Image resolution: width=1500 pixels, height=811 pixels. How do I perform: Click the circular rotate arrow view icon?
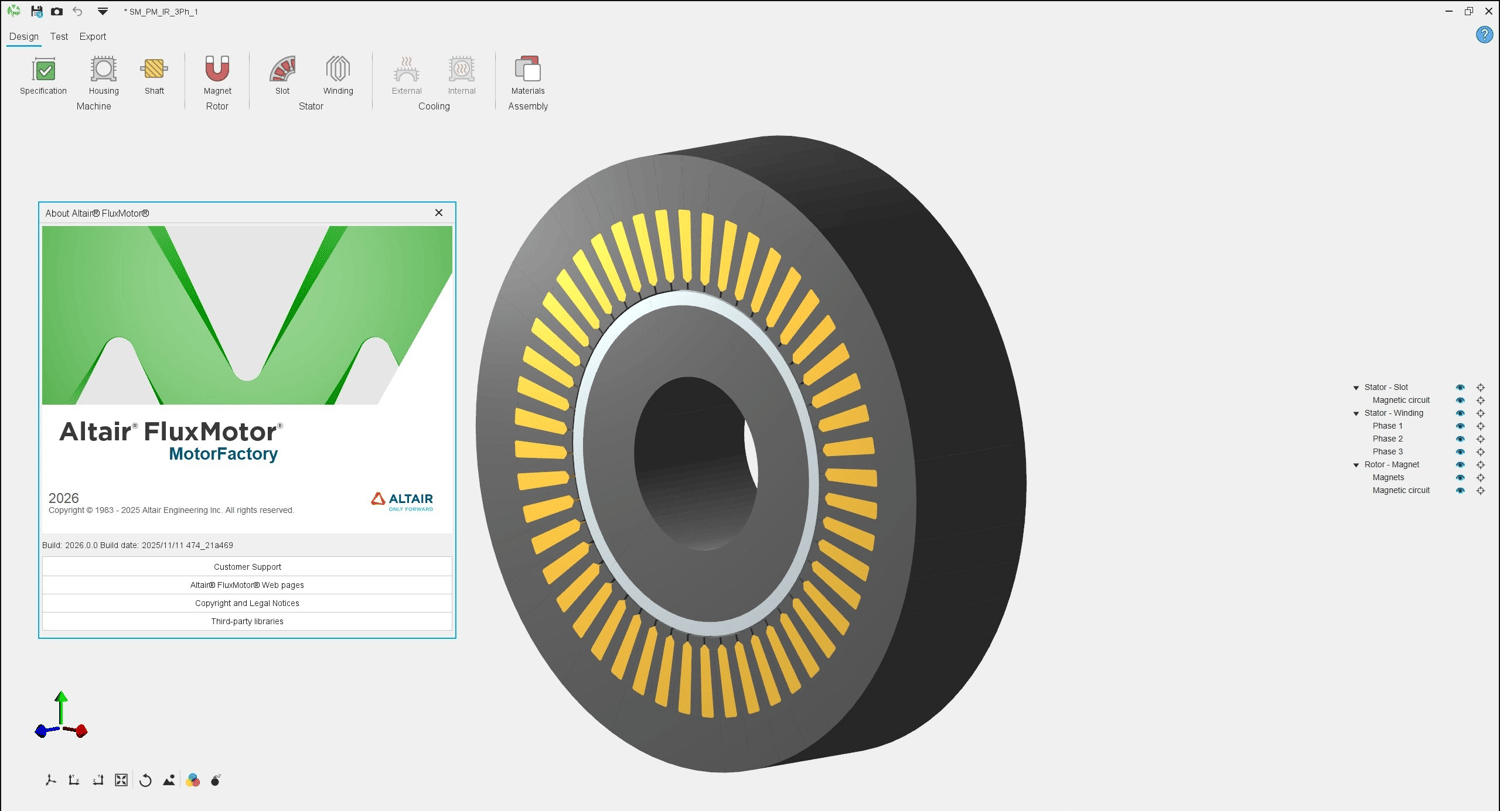point(145,780)
